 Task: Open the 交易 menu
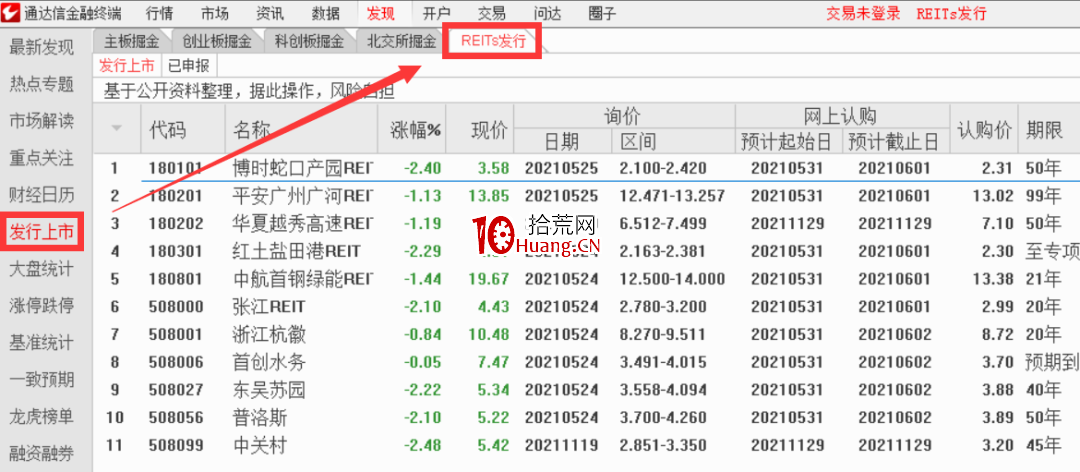[492, 13]
